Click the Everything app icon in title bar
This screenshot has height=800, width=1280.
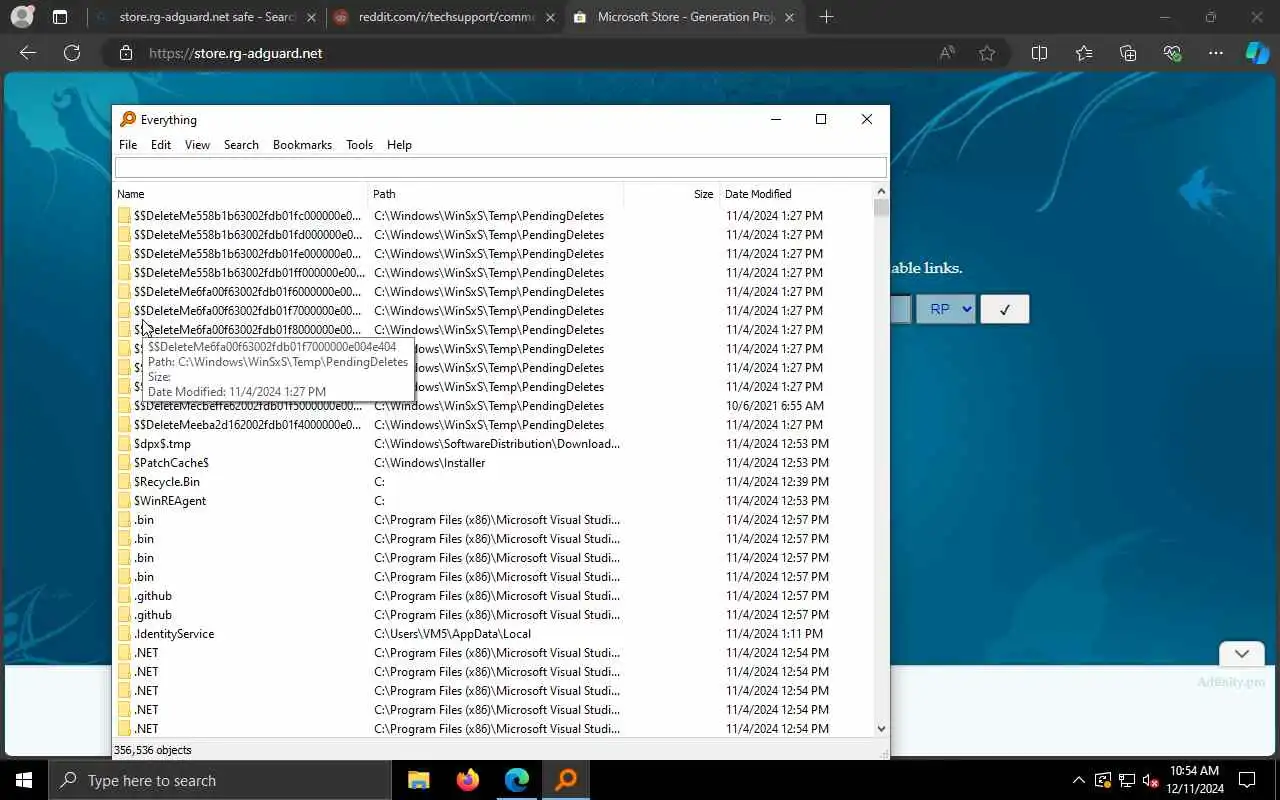tap(128, 120)
